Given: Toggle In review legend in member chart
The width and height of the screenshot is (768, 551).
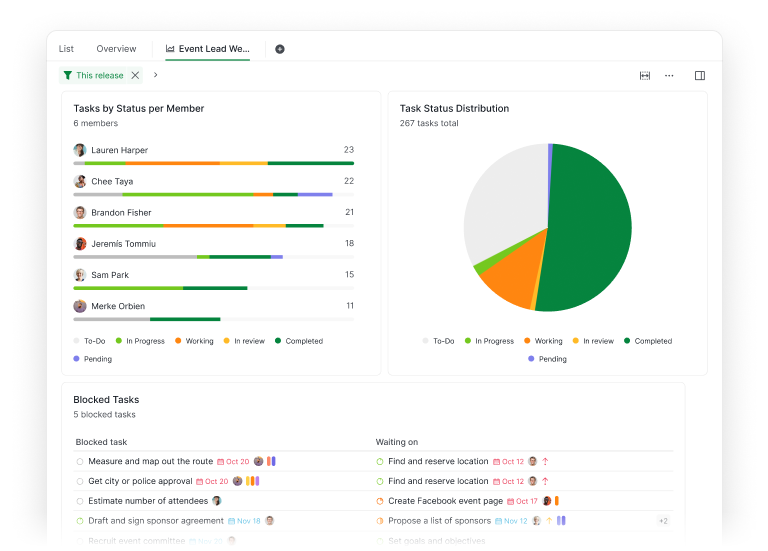Looking at the screenshot, I should [244, 341].
